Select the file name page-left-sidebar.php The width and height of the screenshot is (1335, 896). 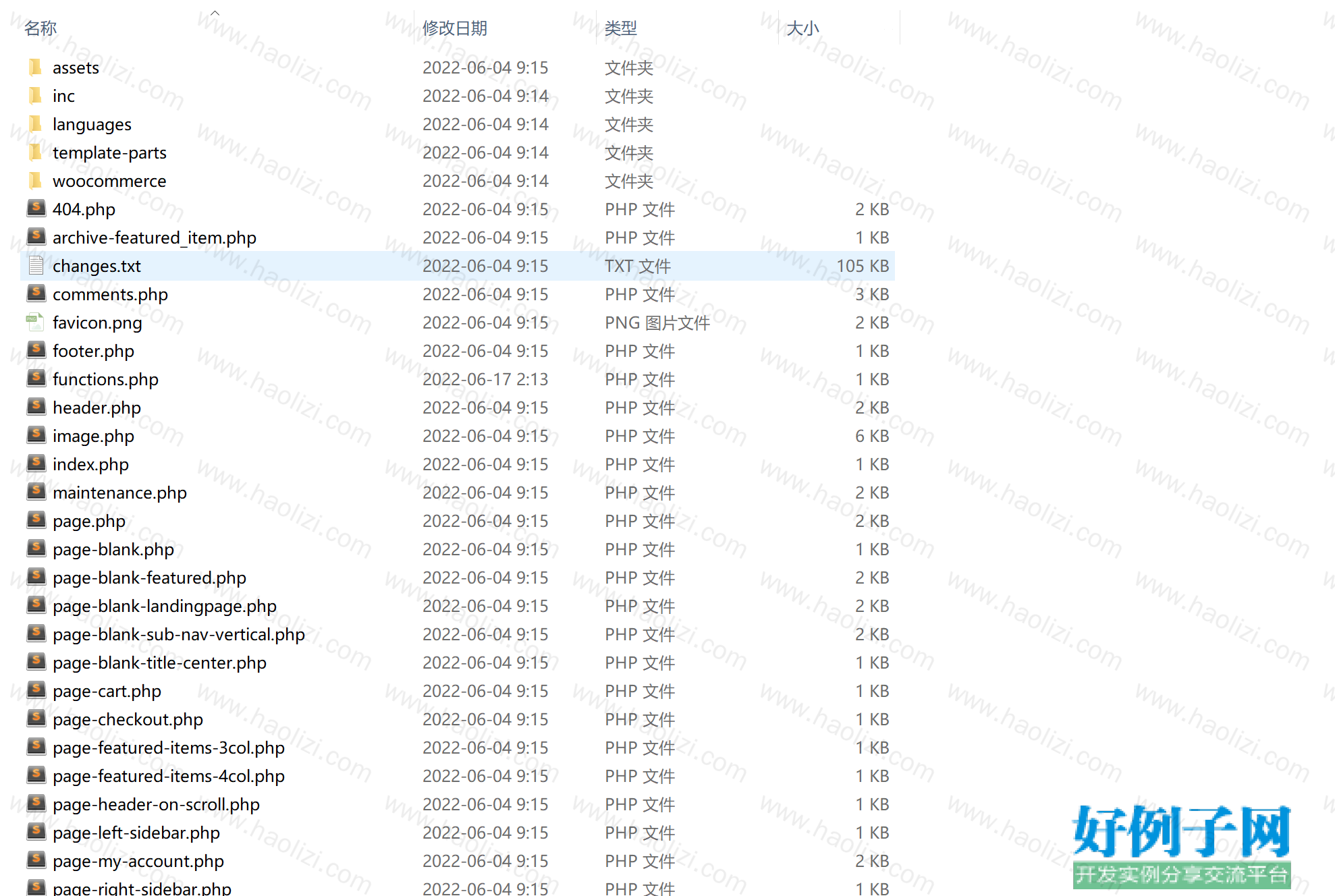point(136,833)
